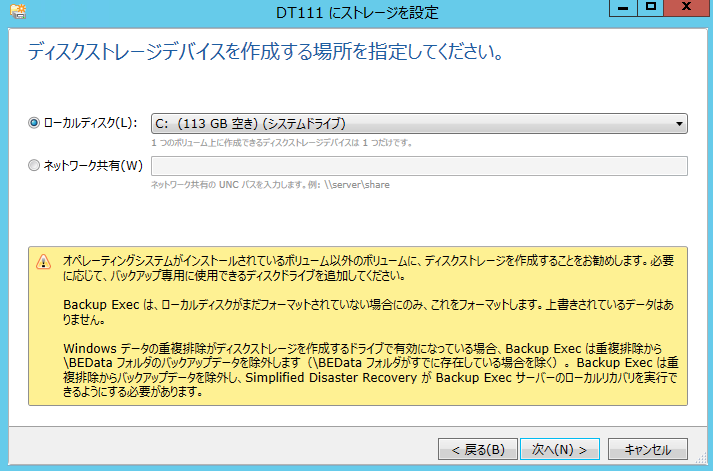This screenshot has width=713, height=471.
Task: Click the warning paragraph about operating system volume
Action: [x=368, y=268]
